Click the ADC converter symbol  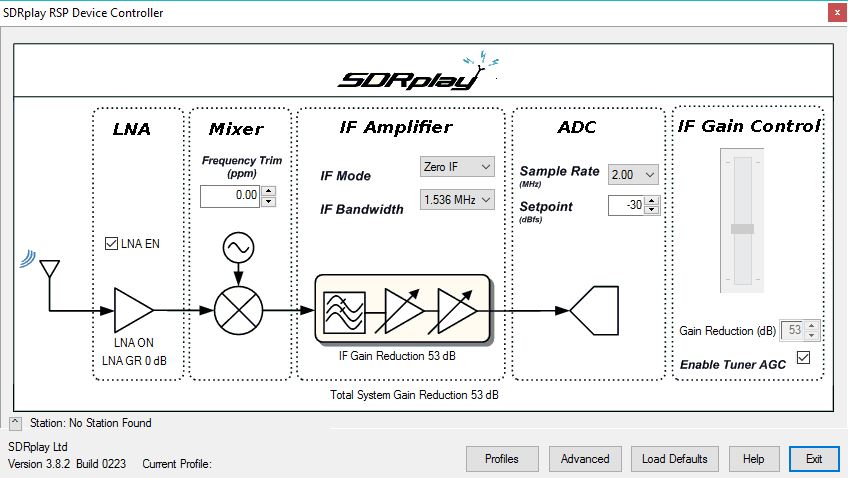(594, 310)
